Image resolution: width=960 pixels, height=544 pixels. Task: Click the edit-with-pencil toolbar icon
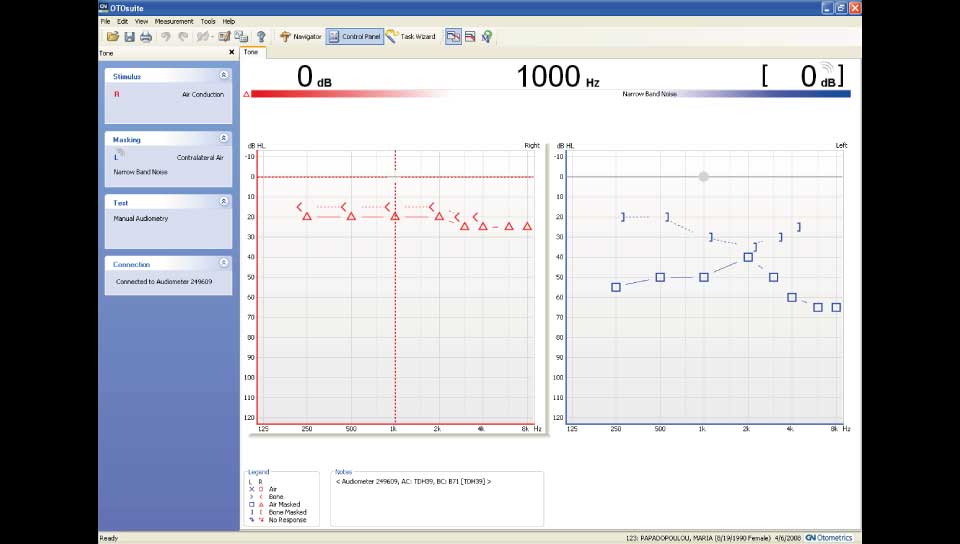tap(224, 37)
